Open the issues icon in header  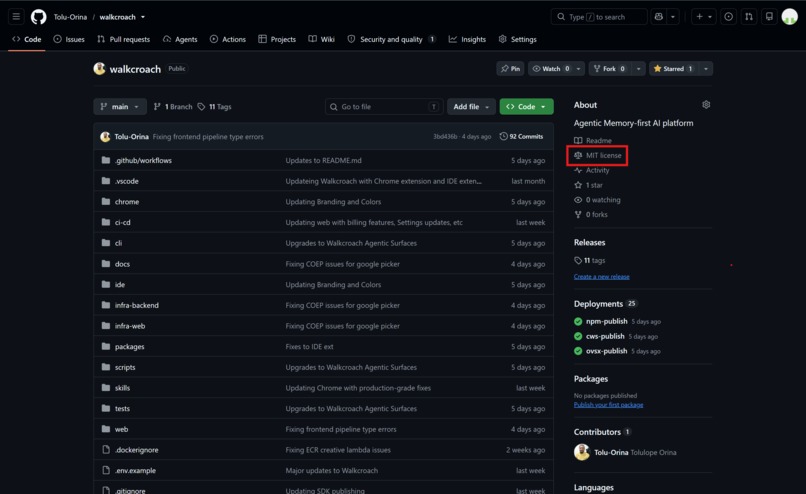(728, 16)
